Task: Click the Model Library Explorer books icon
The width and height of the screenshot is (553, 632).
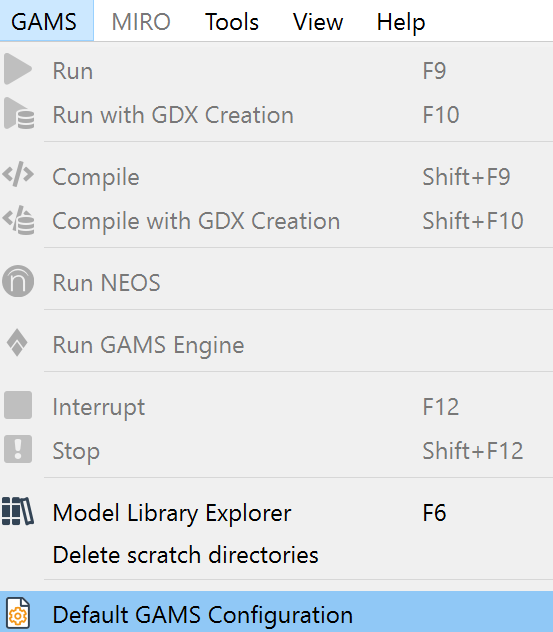Action: point(17,511)
